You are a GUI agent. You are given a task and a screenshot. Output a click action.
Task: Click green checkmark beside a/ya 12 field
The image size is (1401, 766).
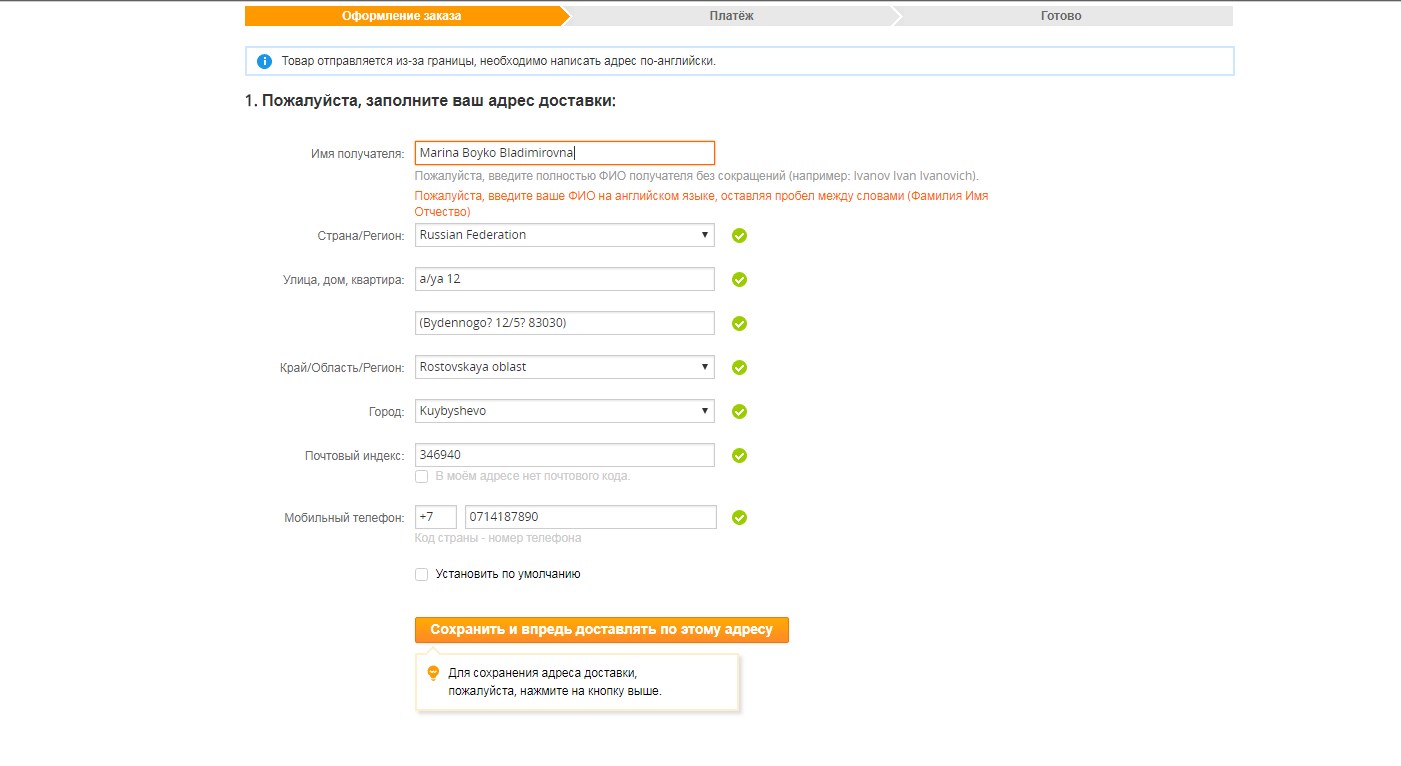(x=739, y=280)
